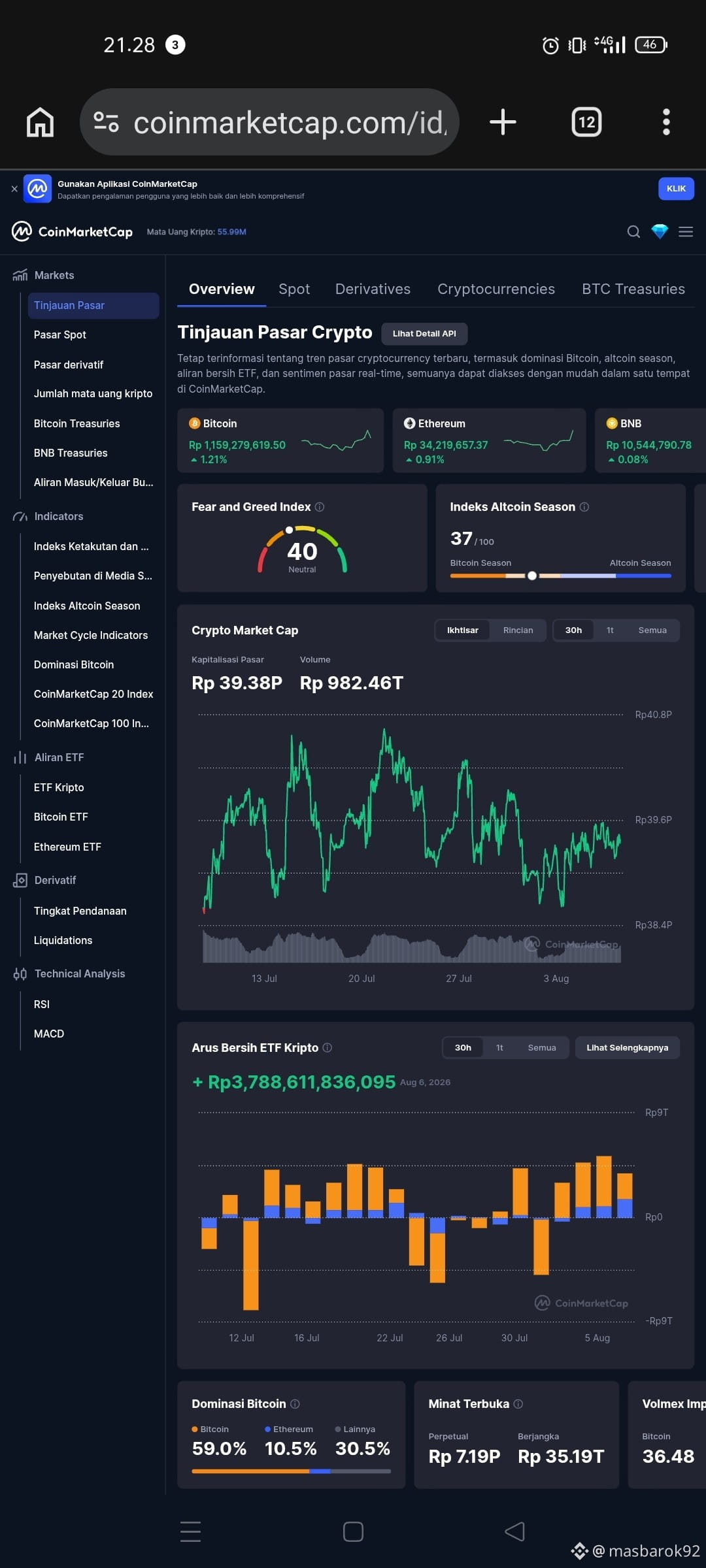Viewport: 706px width, 1568px height.
Task: Open the browser three-dot menu
Action: click(666, 122)
